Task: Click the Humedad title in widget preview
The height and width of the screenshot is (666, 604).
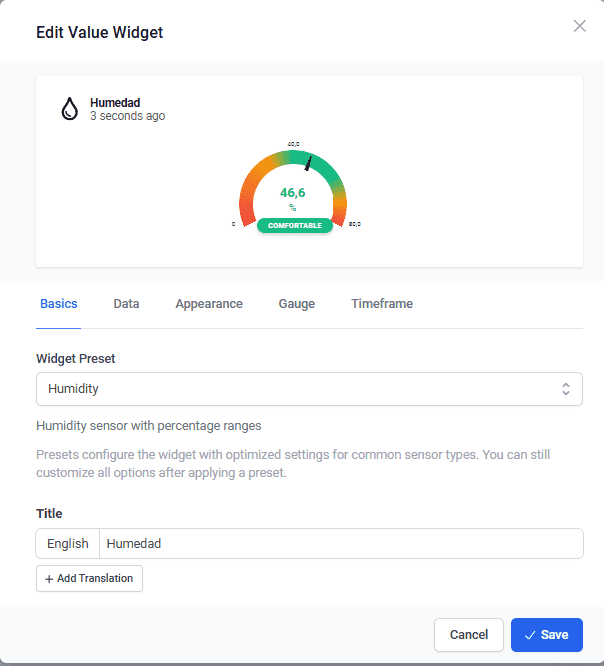Action: [x=116, y=102]
